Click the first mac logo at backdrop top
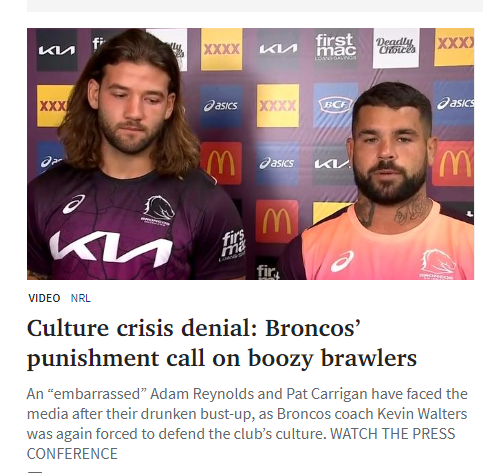 [x=335, y=46]
